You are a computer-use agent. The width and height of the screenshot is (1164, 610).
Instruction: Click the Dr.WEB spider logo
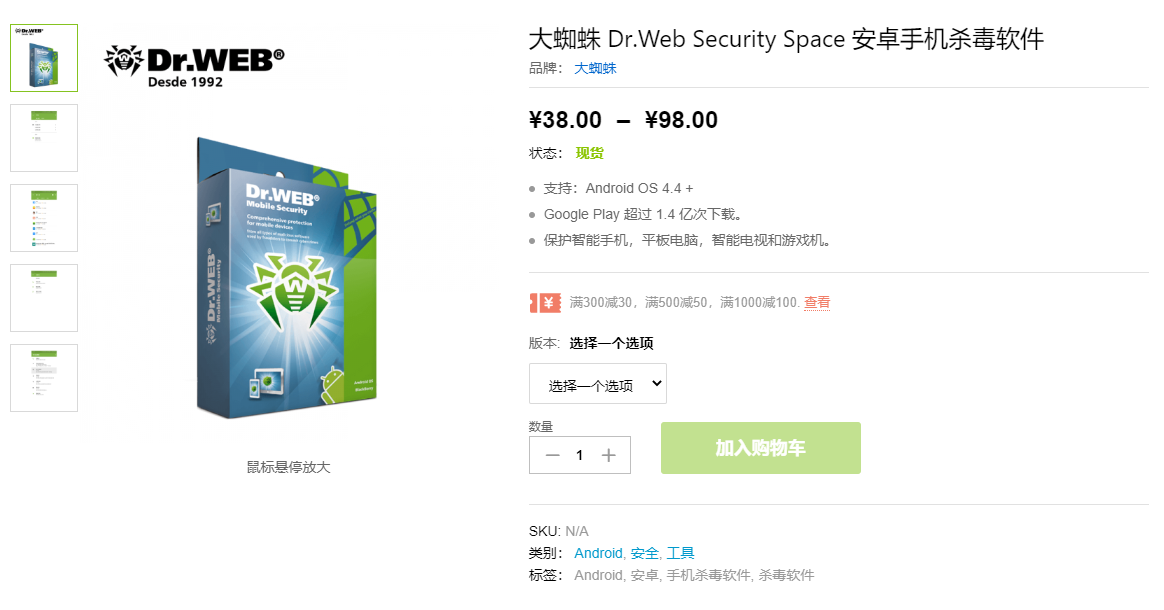(194, 65)
